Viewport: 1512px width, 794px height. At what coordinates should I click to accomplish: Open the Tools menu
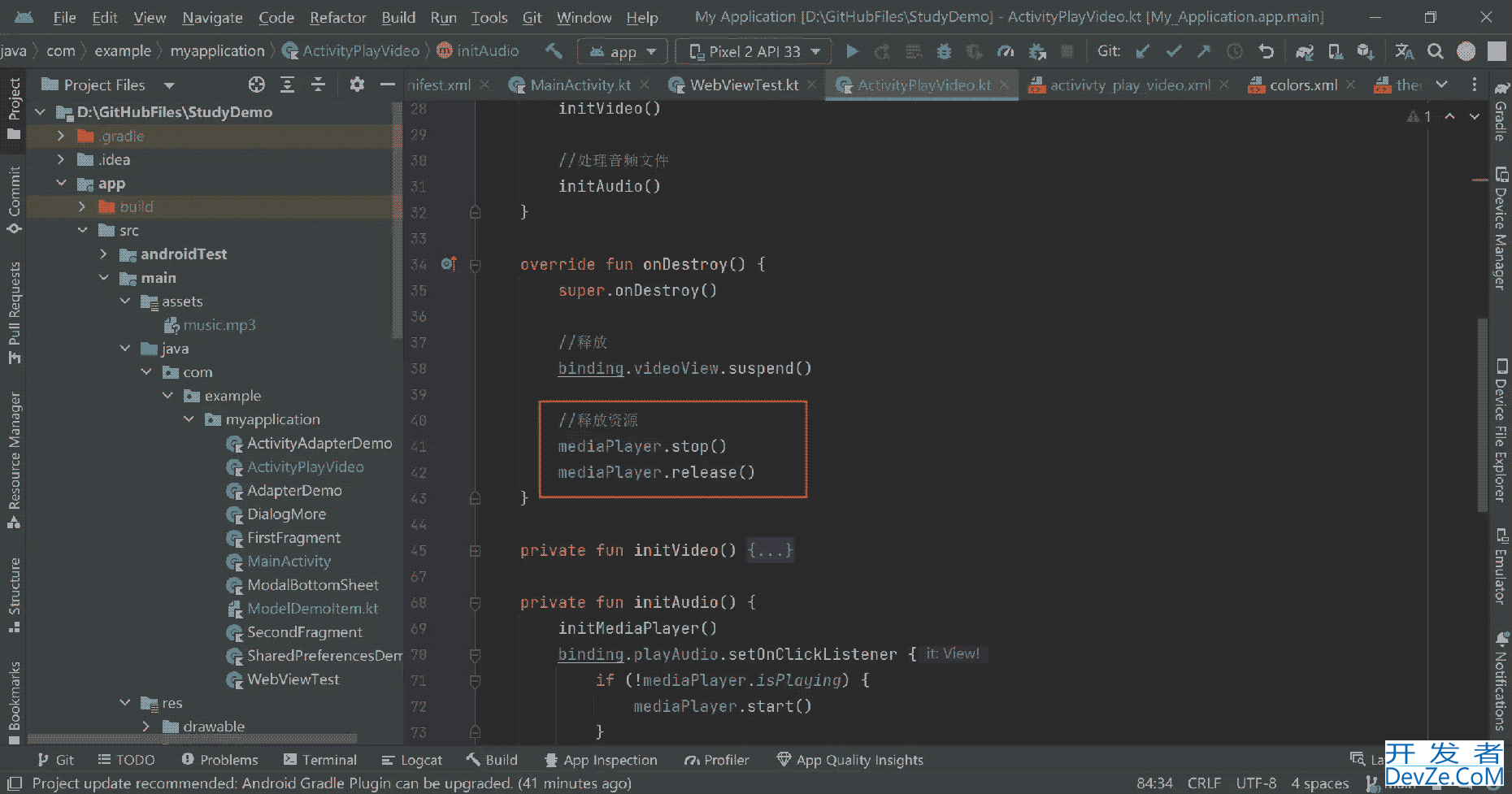click(x=489, y=17)
